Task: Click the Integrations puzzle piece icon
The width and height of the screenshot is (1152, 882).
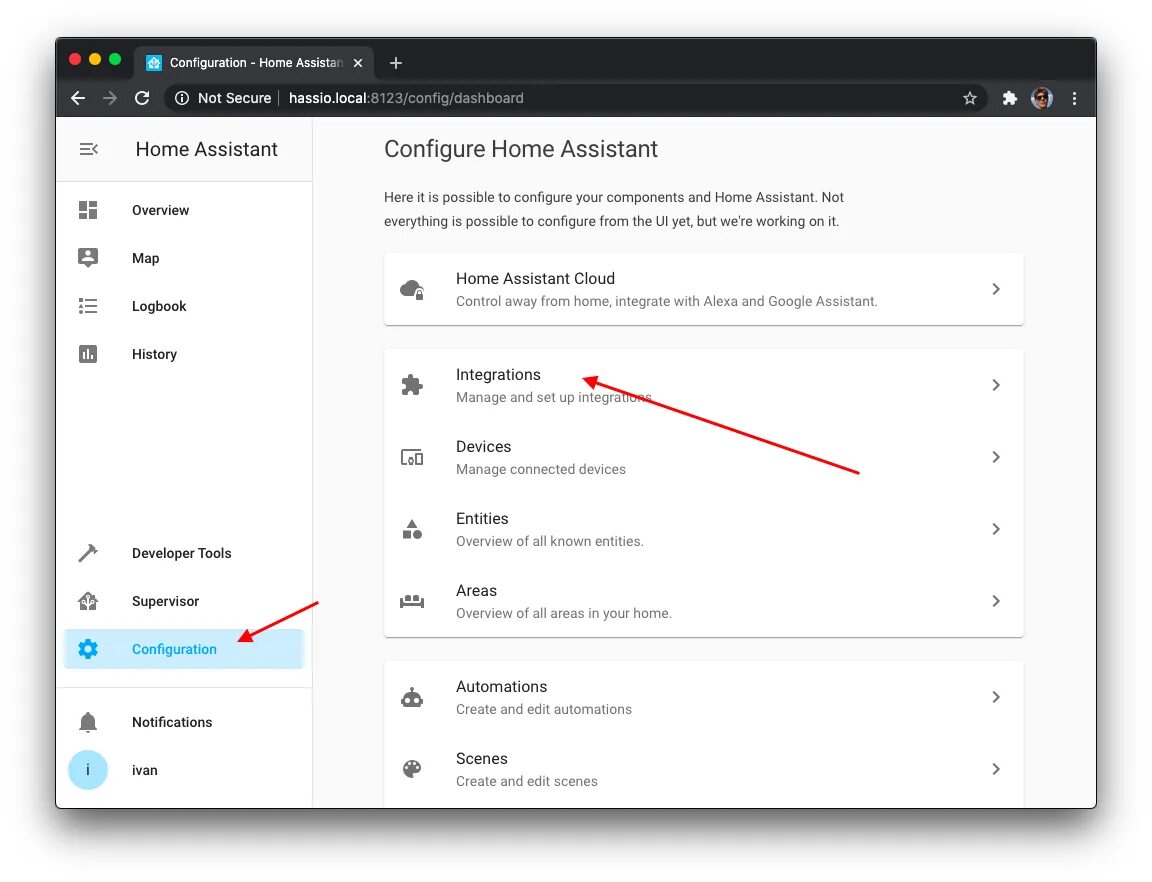Action: [x=412, y=385]
